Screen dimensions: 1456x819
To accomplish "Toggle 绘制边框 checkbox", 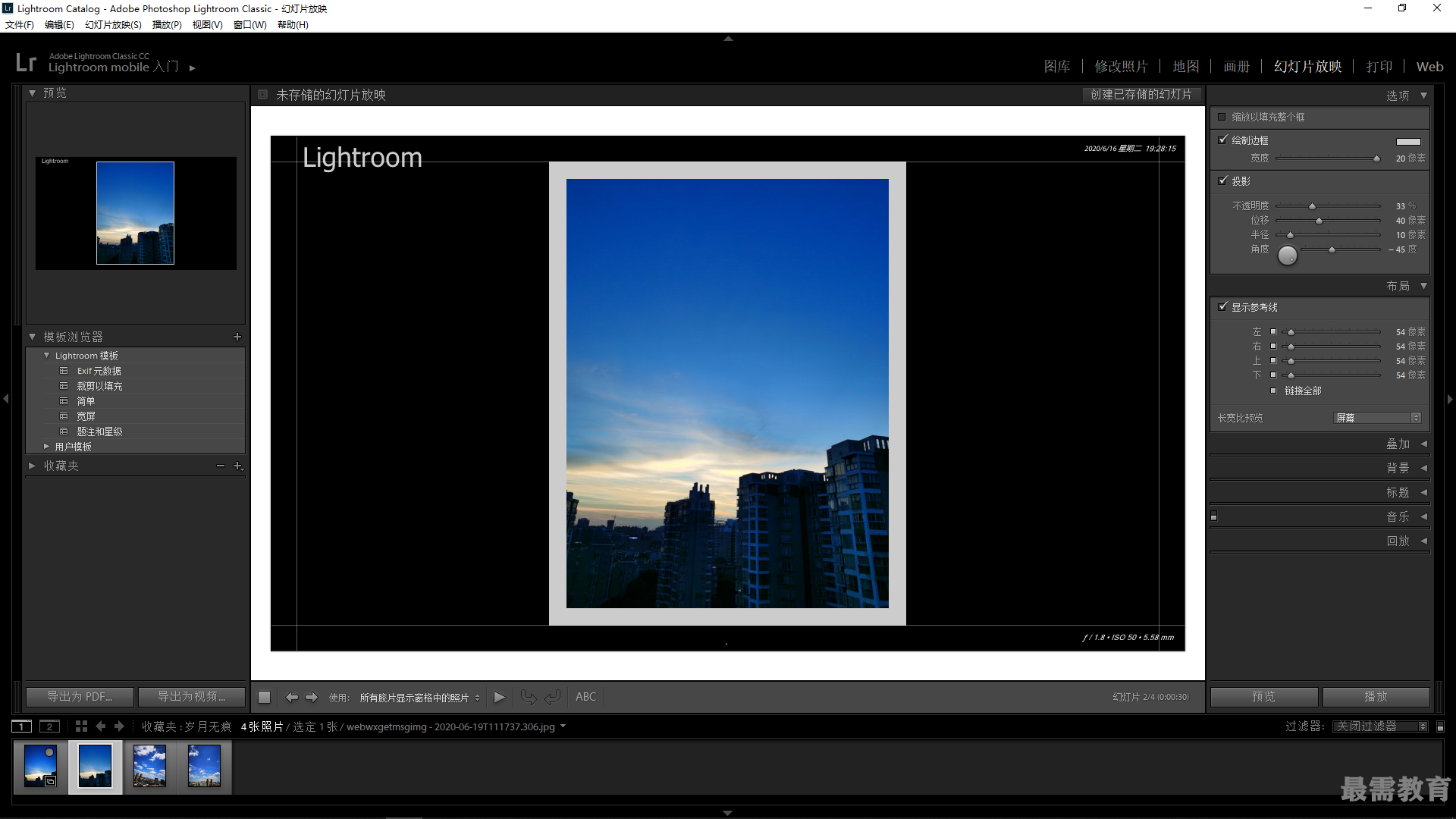I will (x=1222, y=140).
